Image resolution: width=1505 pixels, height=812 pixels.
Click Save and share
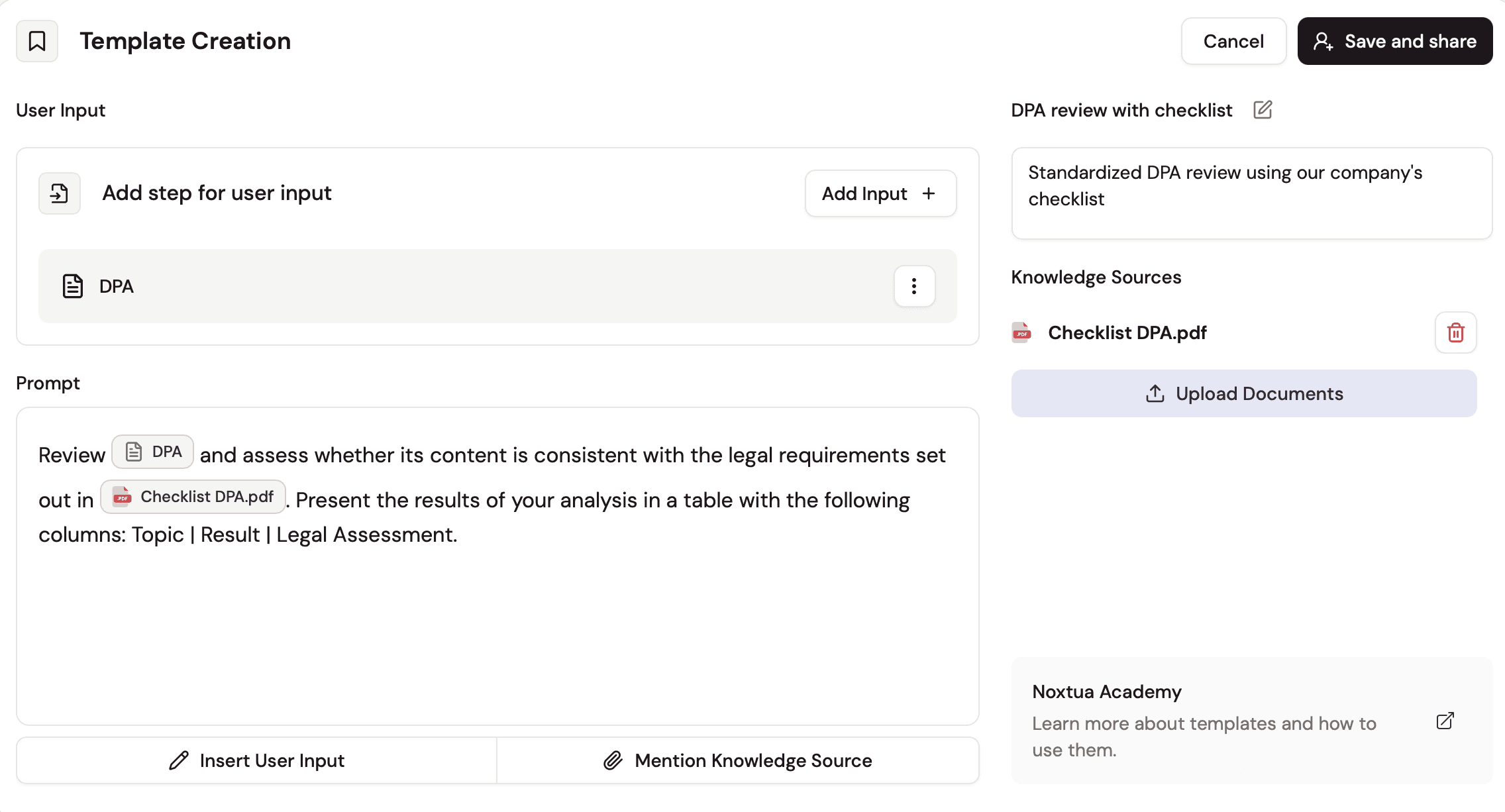(1394, 41)
